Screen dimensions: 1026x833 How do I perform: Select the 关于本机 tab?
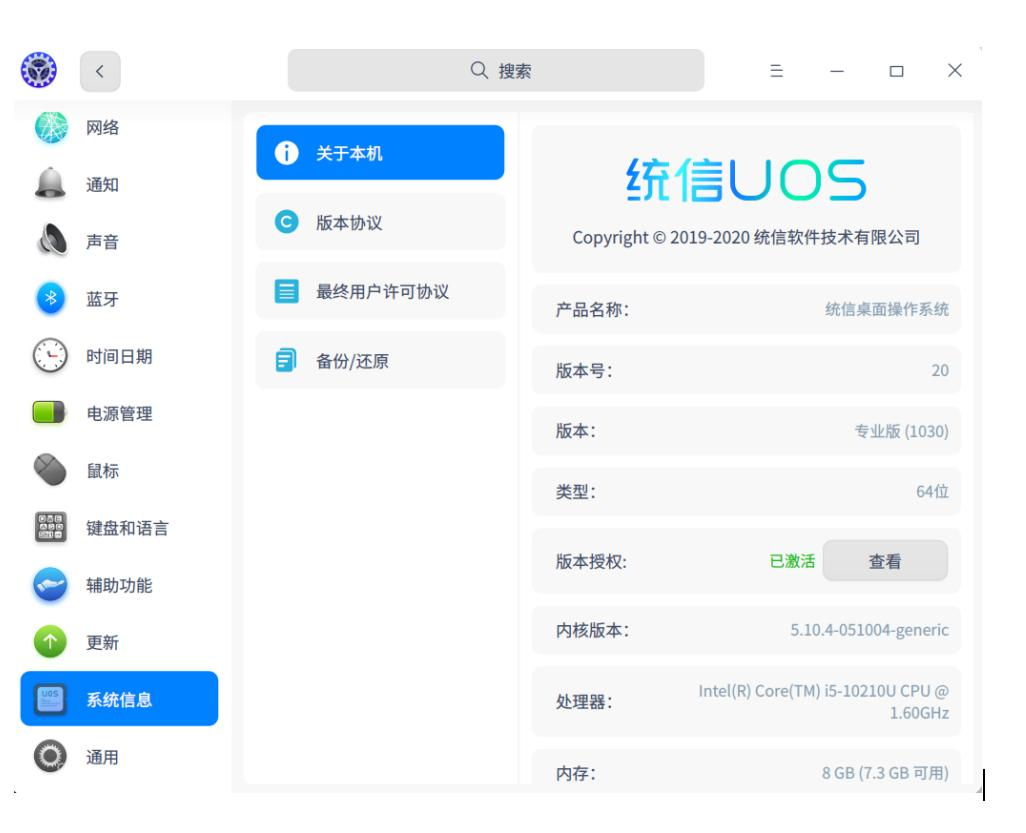(x=380, y=152)
